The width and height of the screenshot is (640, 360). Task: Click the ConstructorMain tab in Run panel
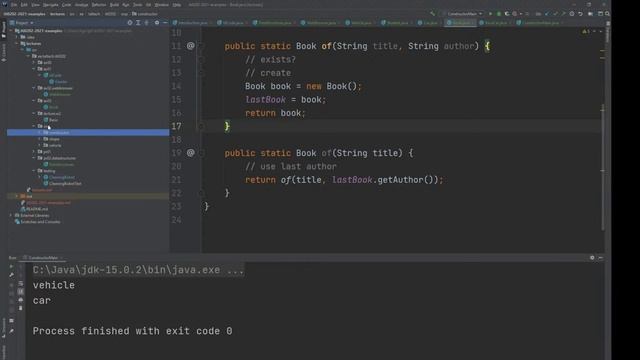(42, 258)
